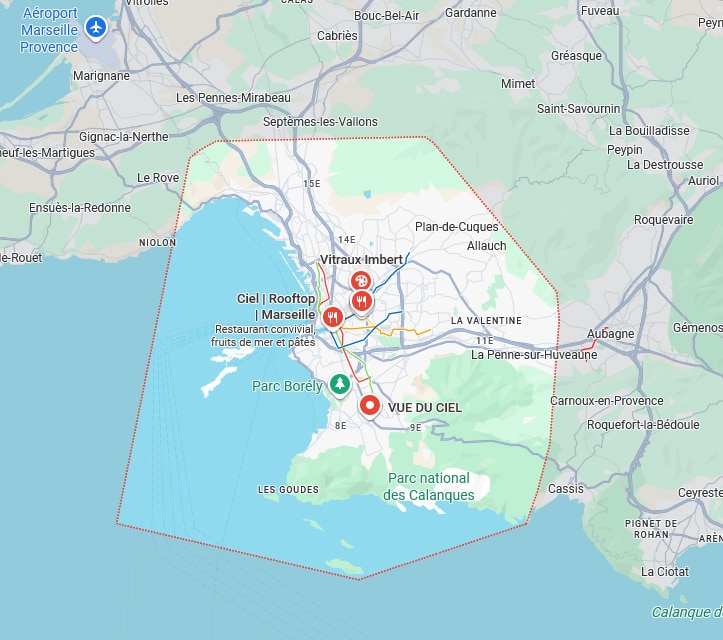
Task: Click the Restaurant convivial description text
Action: pyautogui.click(x=263, y=336)
